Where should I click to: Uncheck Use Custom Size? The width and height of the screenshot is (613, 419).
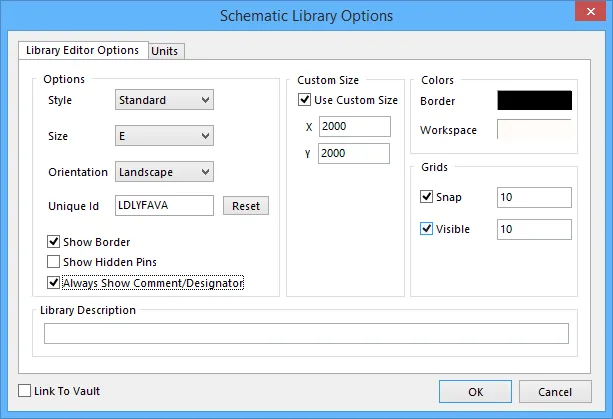(305, 99)
